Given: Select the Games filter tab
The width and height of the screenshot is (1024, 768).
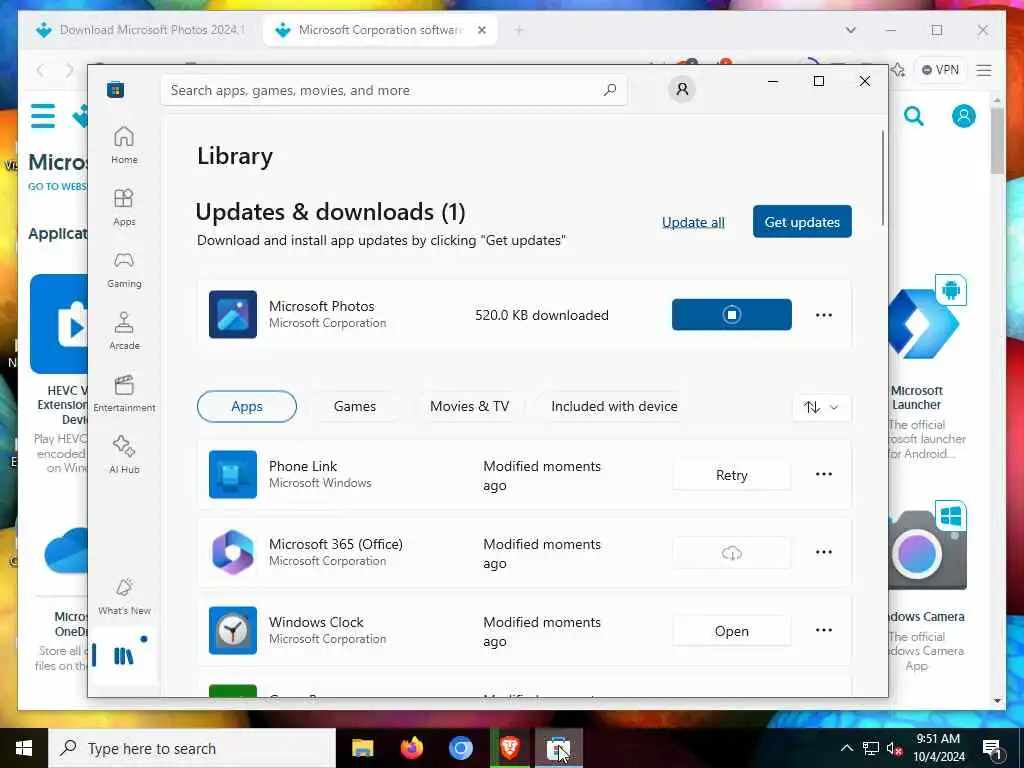Looking at the screenshot, I should coord(355,406).
